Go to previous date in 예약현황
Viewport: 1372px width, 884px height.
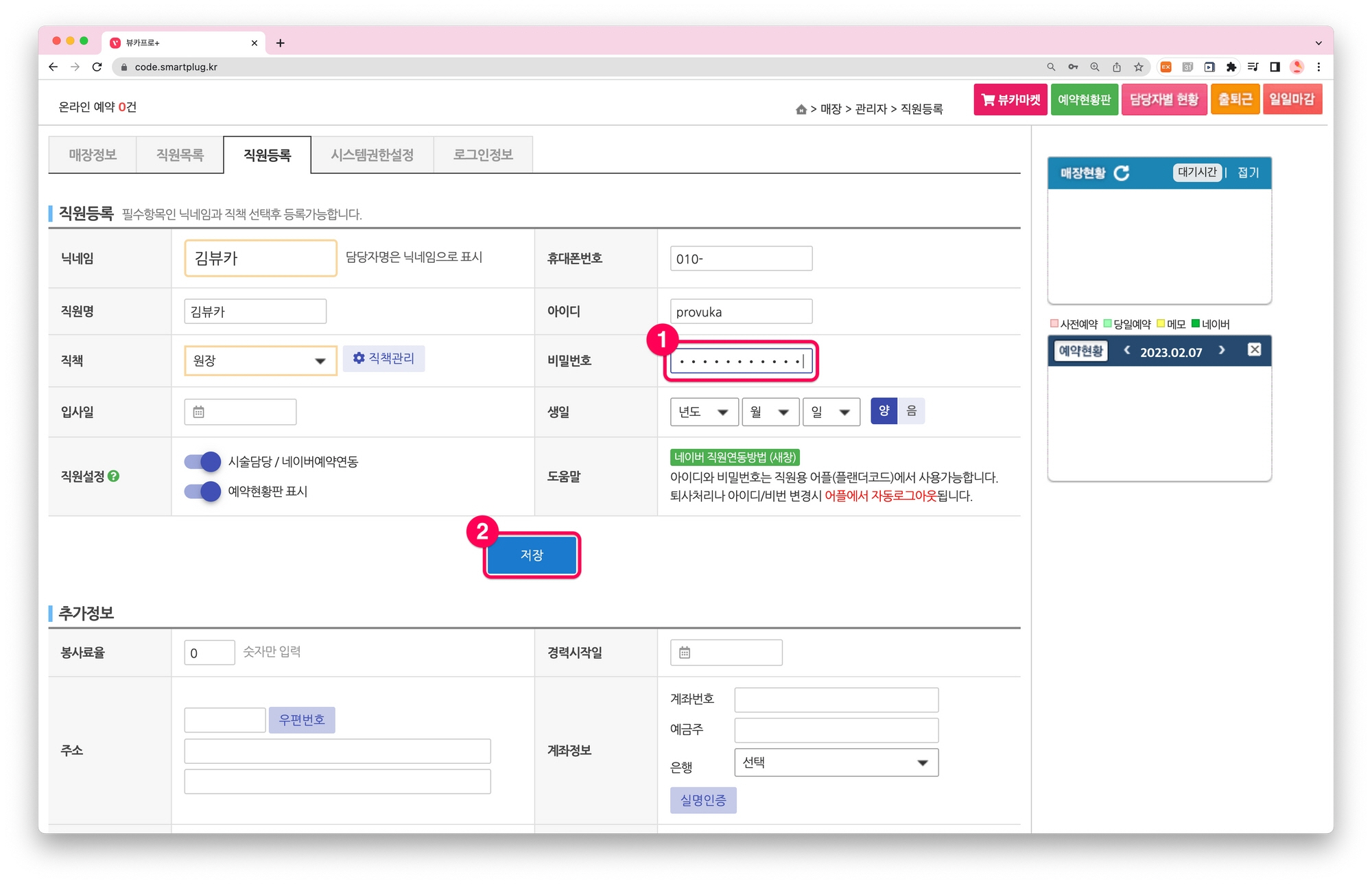tap(1126, 350)
